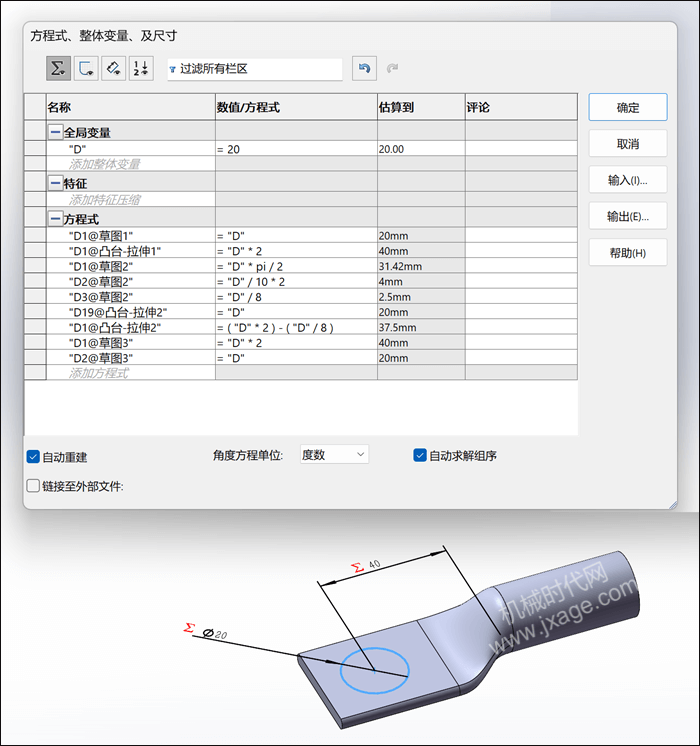Viewport: 700px width, 746px height.
Task: Click the 31.42mm evaluated value
Action: pos(421,266)
